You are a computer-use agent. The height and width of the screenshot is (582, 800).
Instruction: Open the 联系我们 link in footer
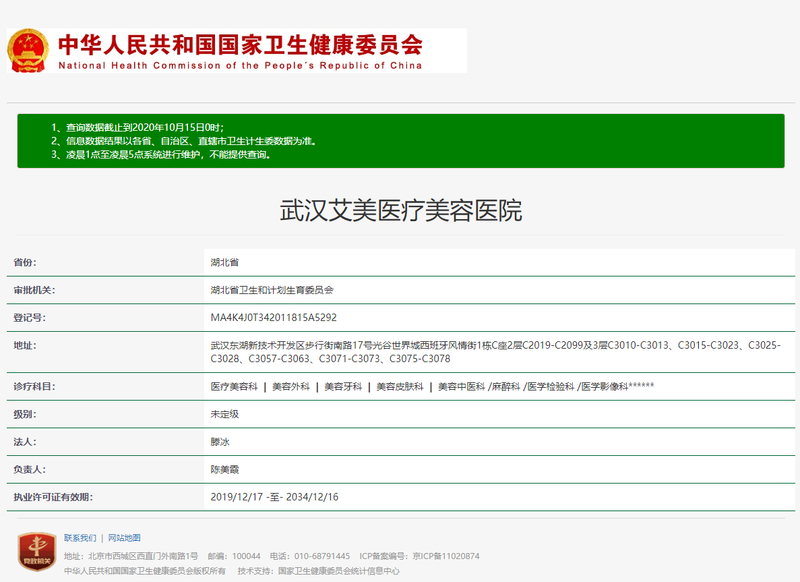coord(80,538)
